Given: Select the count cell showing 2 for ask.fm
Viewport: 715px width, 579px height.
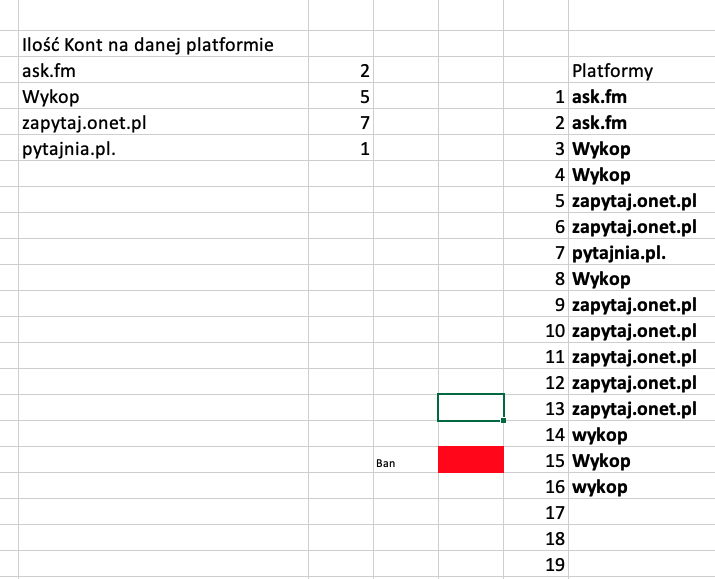Looking at the screenshot, I should 341,70.
